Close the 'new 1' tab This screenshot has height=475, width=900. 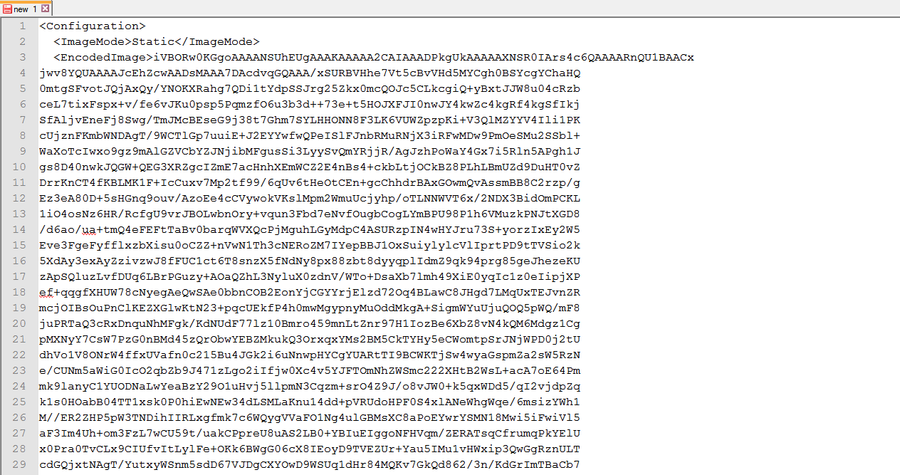pyautogui.click(x=45, y=9)
